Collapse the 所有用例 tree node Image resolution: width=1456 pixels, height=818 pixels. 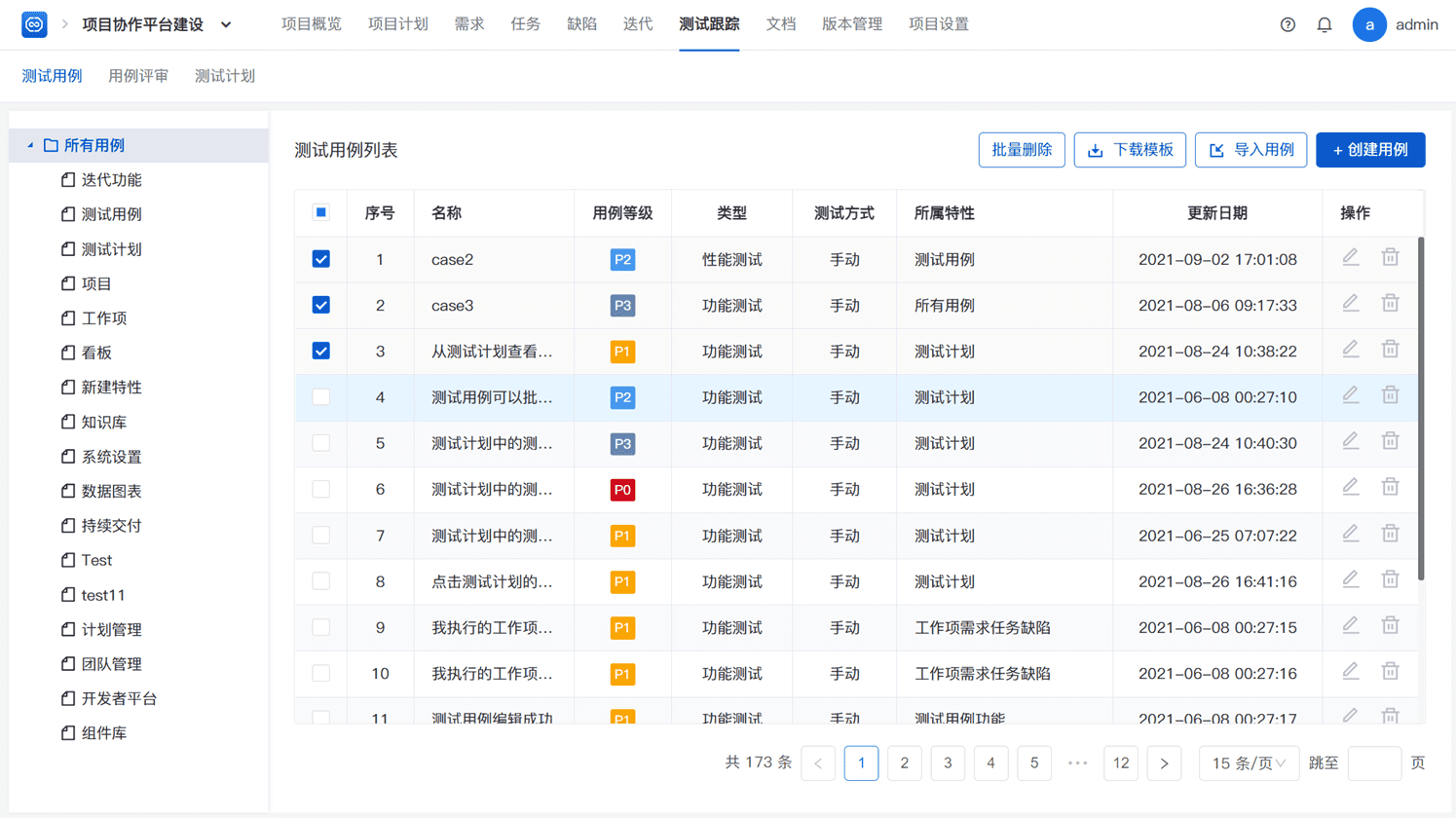click(30, 145)
